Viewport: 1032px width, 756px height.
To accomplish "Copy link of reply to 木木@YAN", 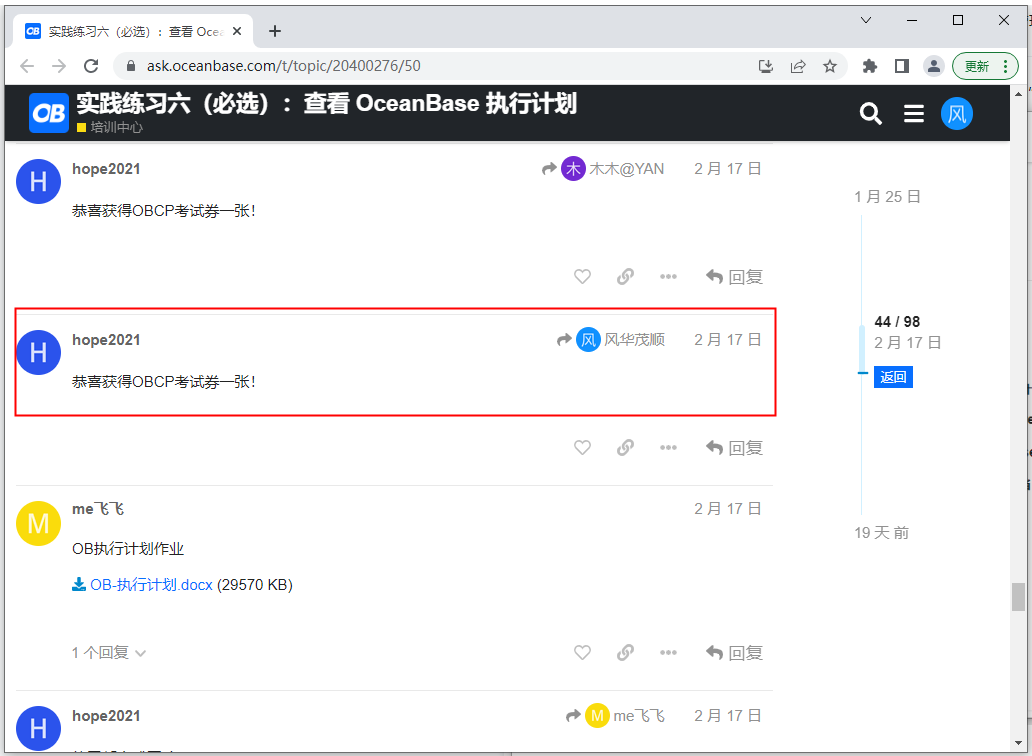I will click(625, 276).
